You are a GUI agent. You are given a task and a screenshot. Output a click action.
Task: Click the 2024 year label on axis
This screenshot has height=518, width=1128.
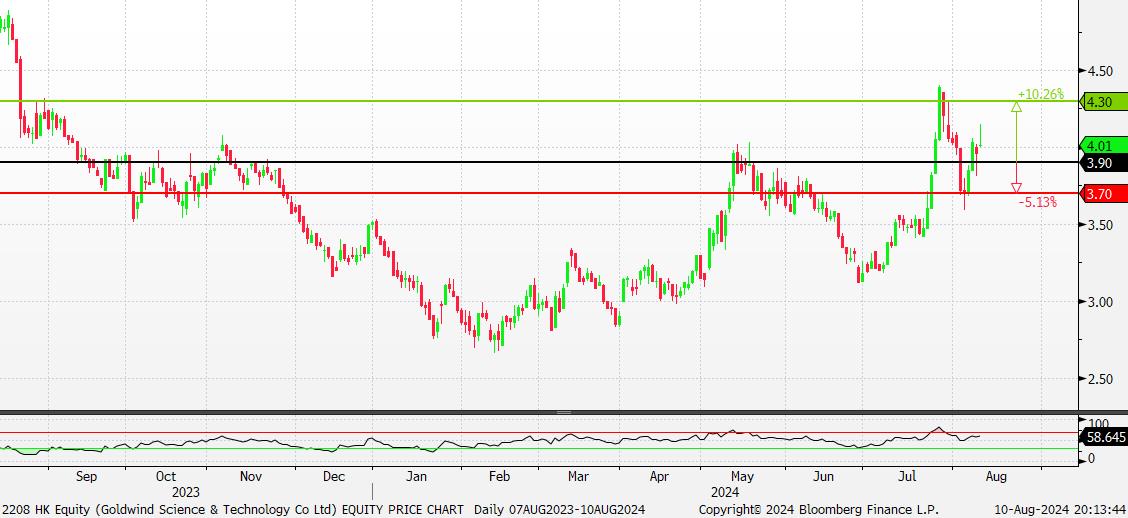(725, 492)
